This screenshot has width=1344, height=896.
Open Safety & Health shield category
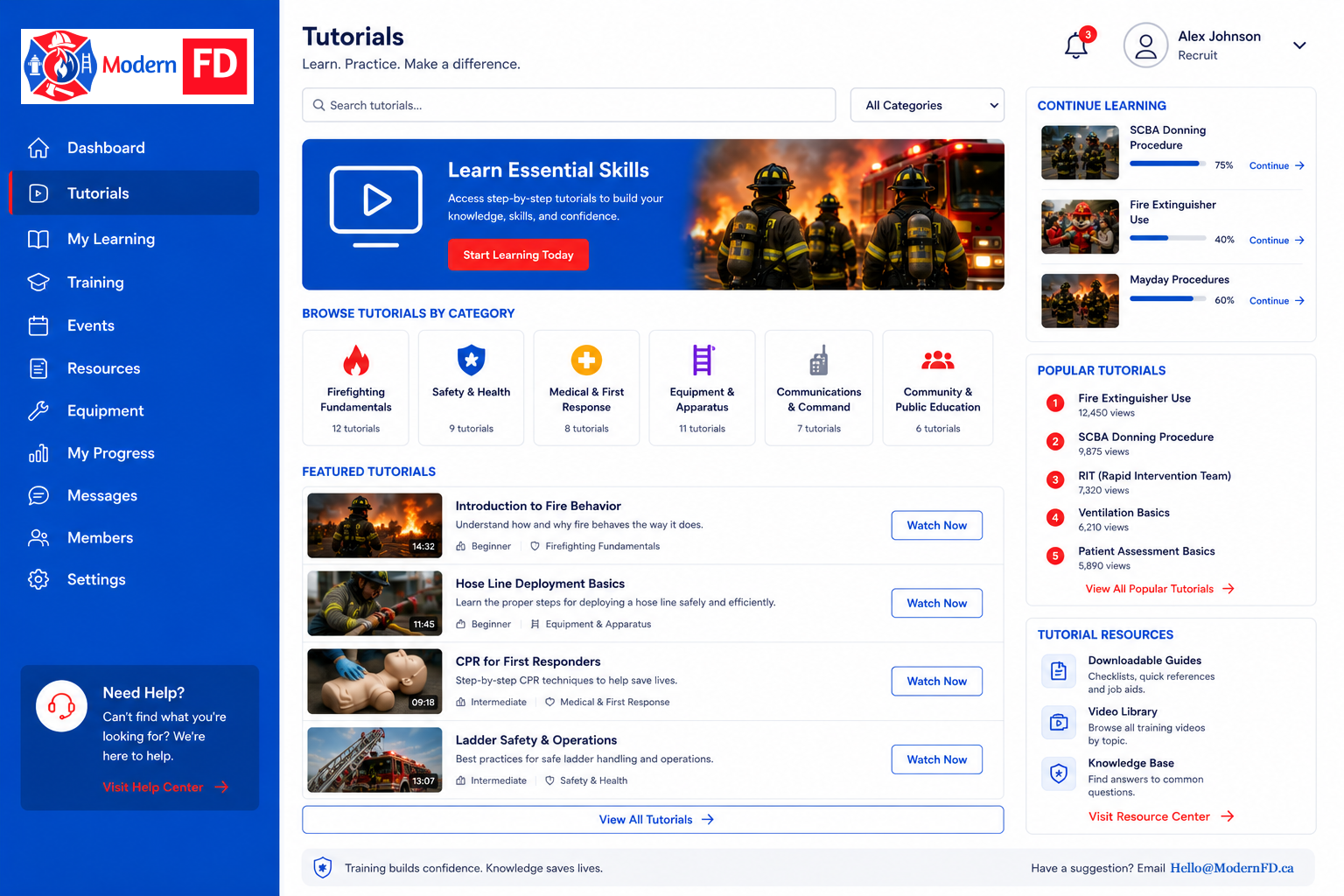[x=471, y=360]
